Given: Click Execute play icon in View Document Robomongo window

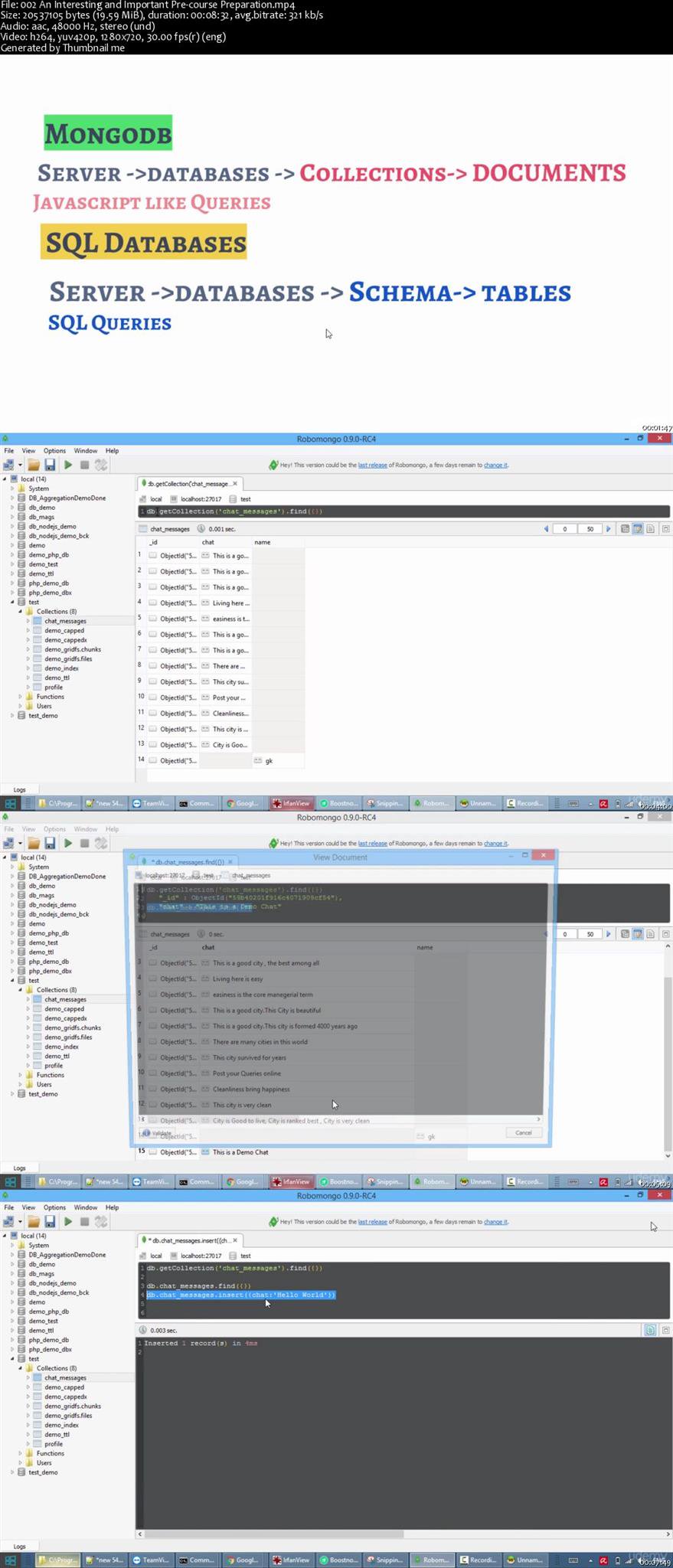Looking at the screenshot, I should pos(68,843).
